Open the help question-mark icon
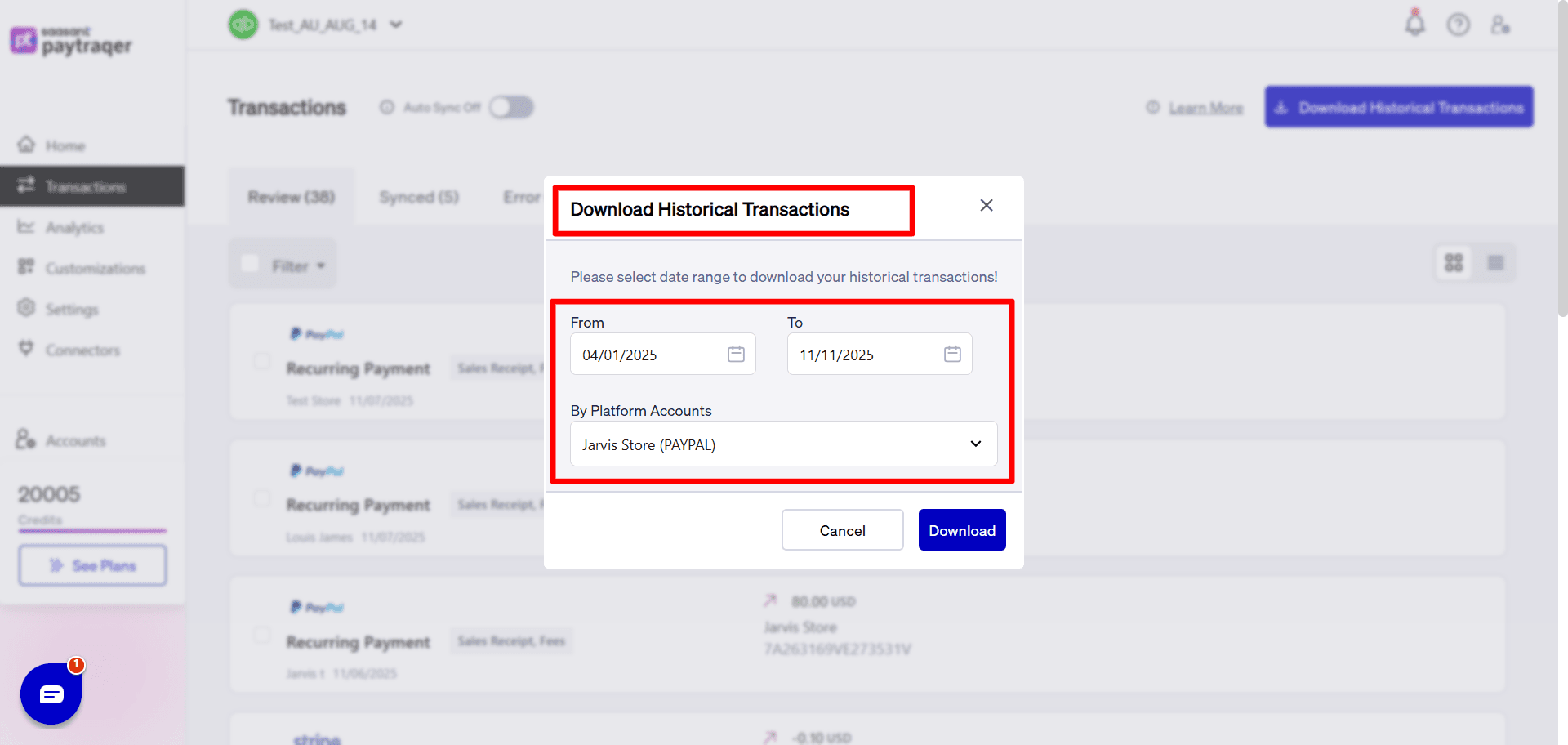1568x745 pixels. point(1459,25)
